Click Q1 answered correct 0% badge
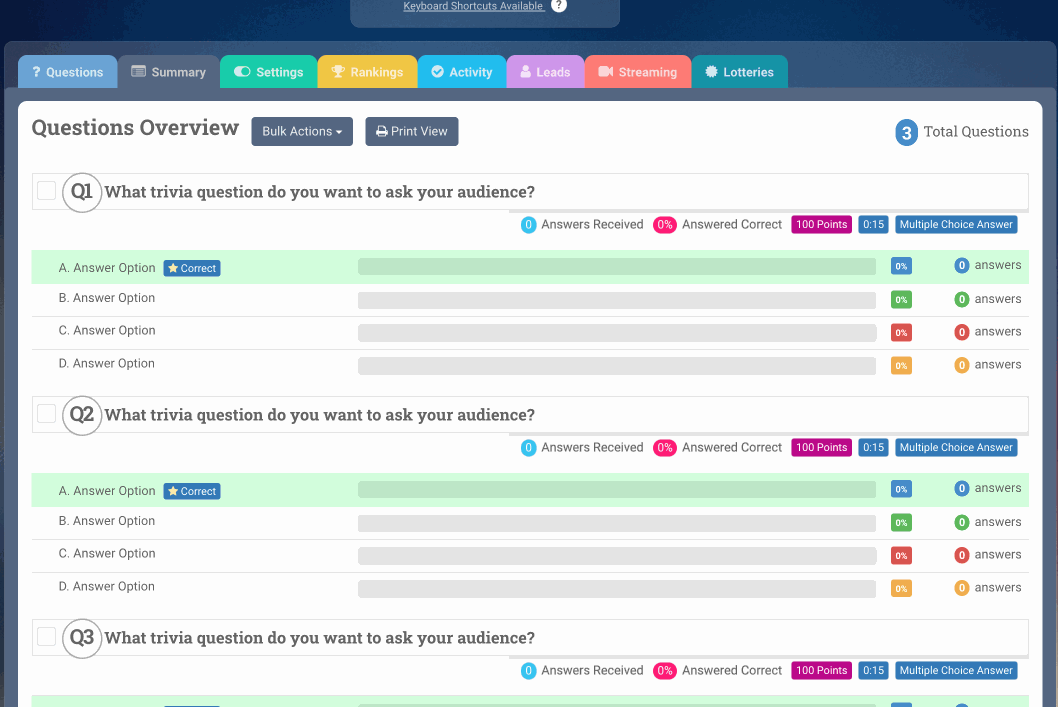This screenshot has width=1058, height=707. click(665, 225)
